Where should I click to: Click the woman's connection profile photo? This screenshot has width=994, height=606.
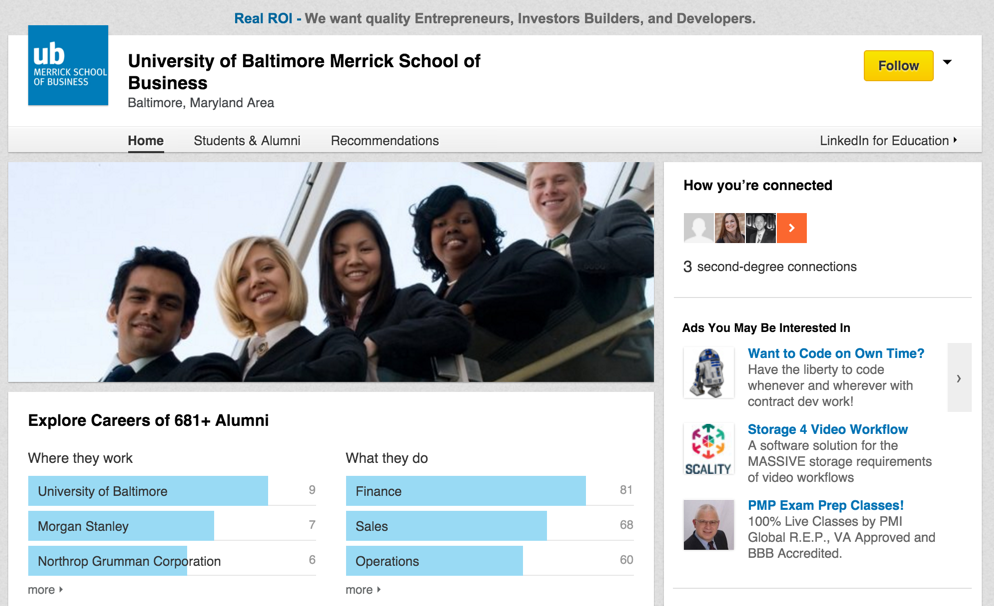pyautogui.click(x=730, y=228)
